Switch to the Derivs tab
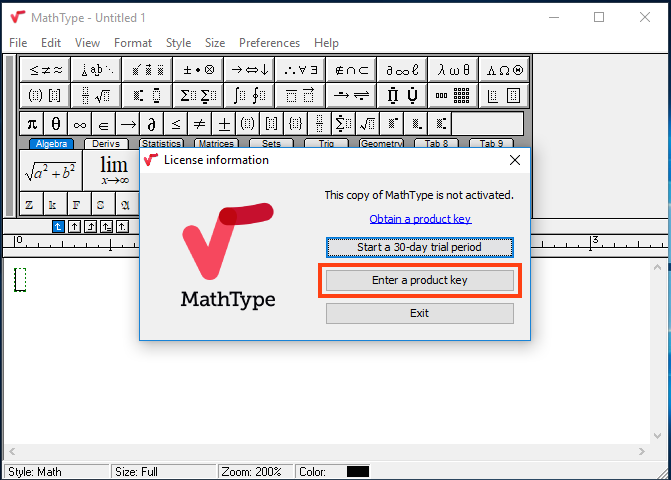The image size is (671, 480). coord(106,144)
